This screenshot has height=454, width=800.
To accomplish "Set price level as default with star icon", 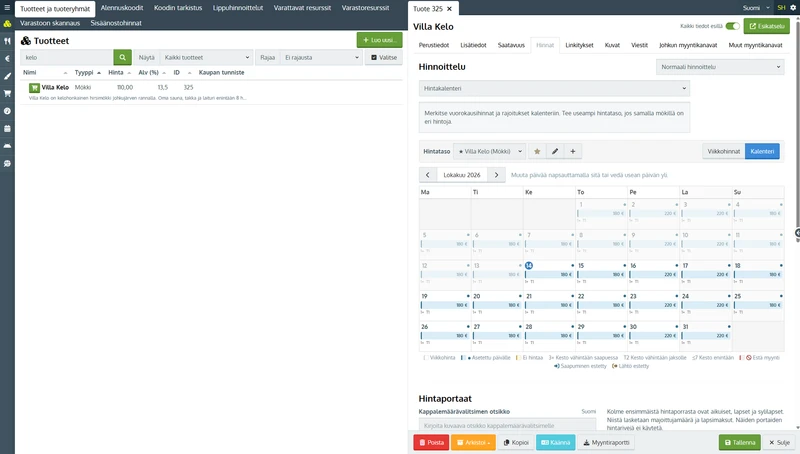I will [x=537, y=152].
